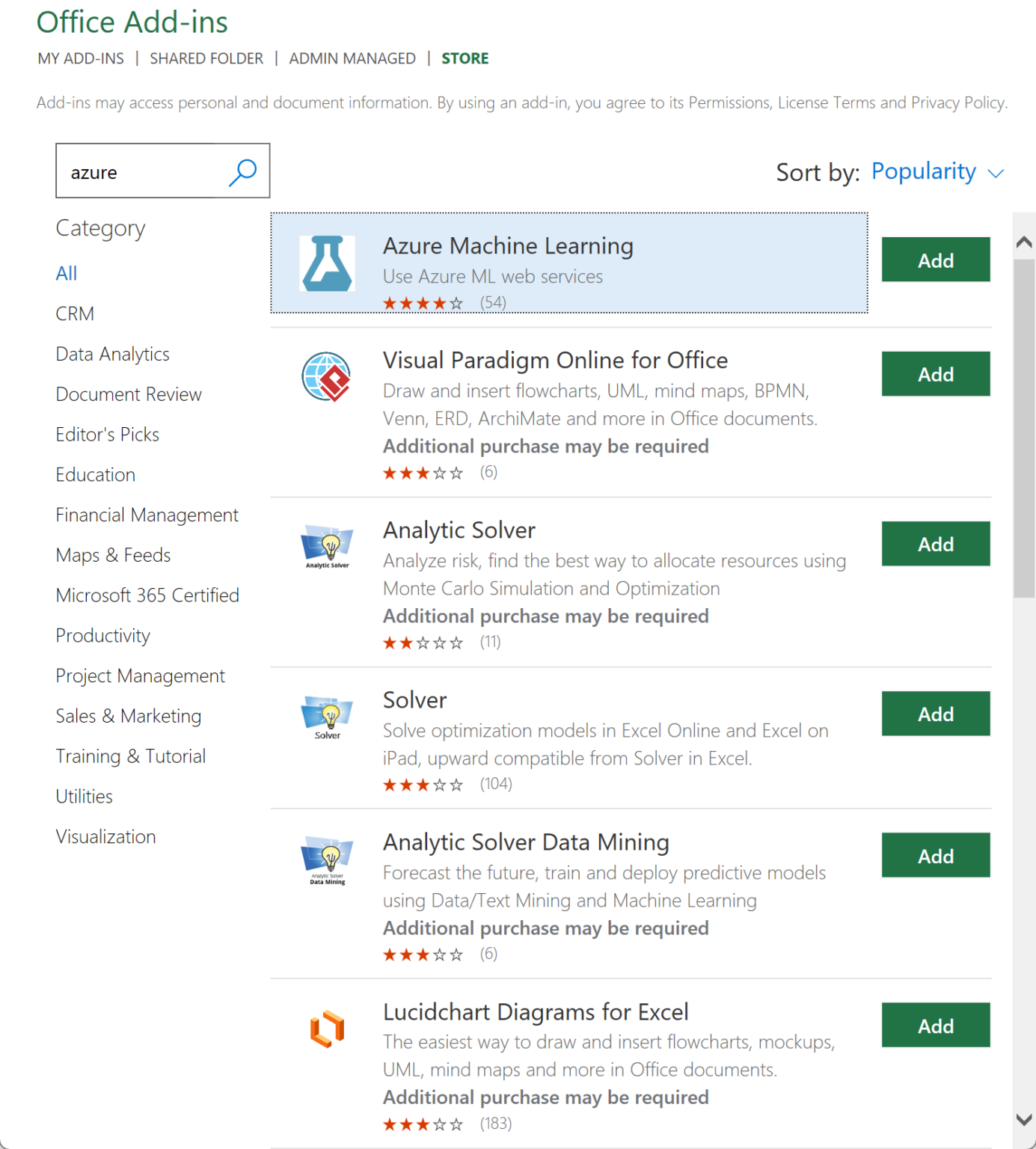Click the vertical scrollbar thumb

point(1024,426)
